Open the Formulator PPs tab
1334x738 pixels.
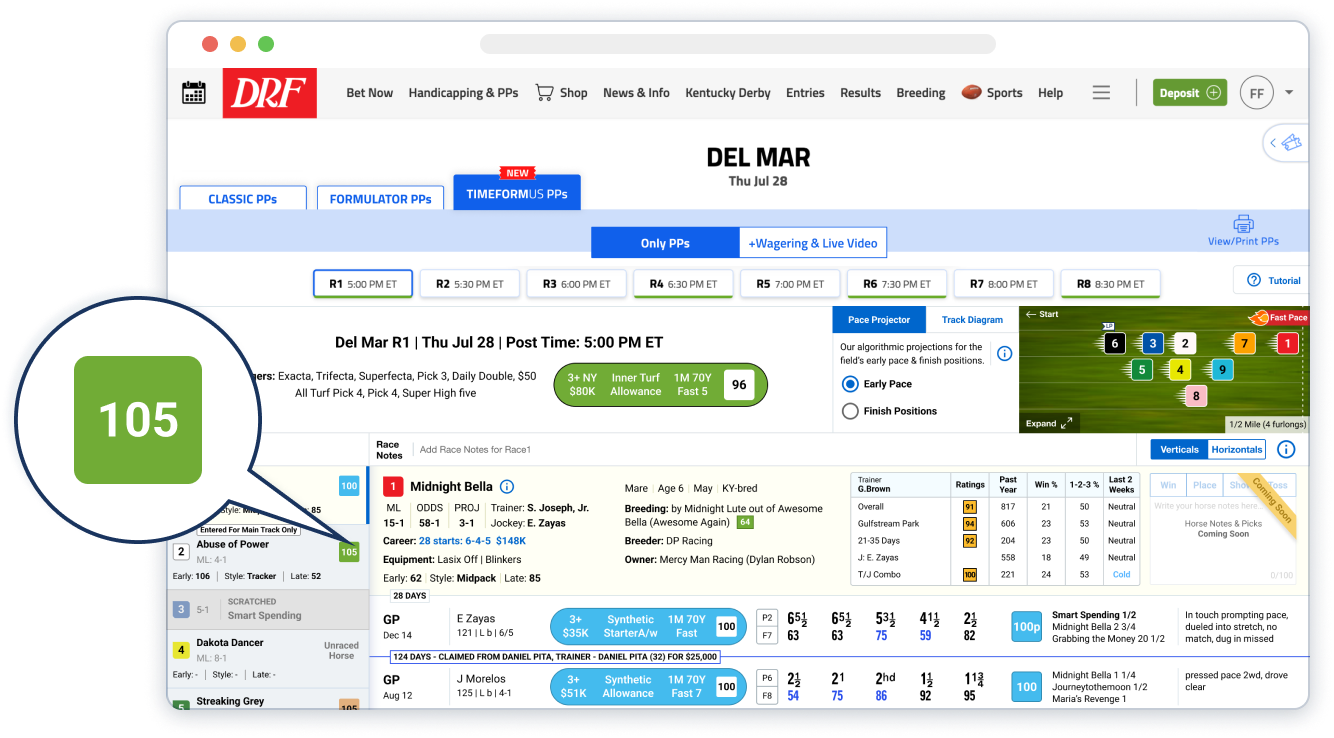[380, 198]
